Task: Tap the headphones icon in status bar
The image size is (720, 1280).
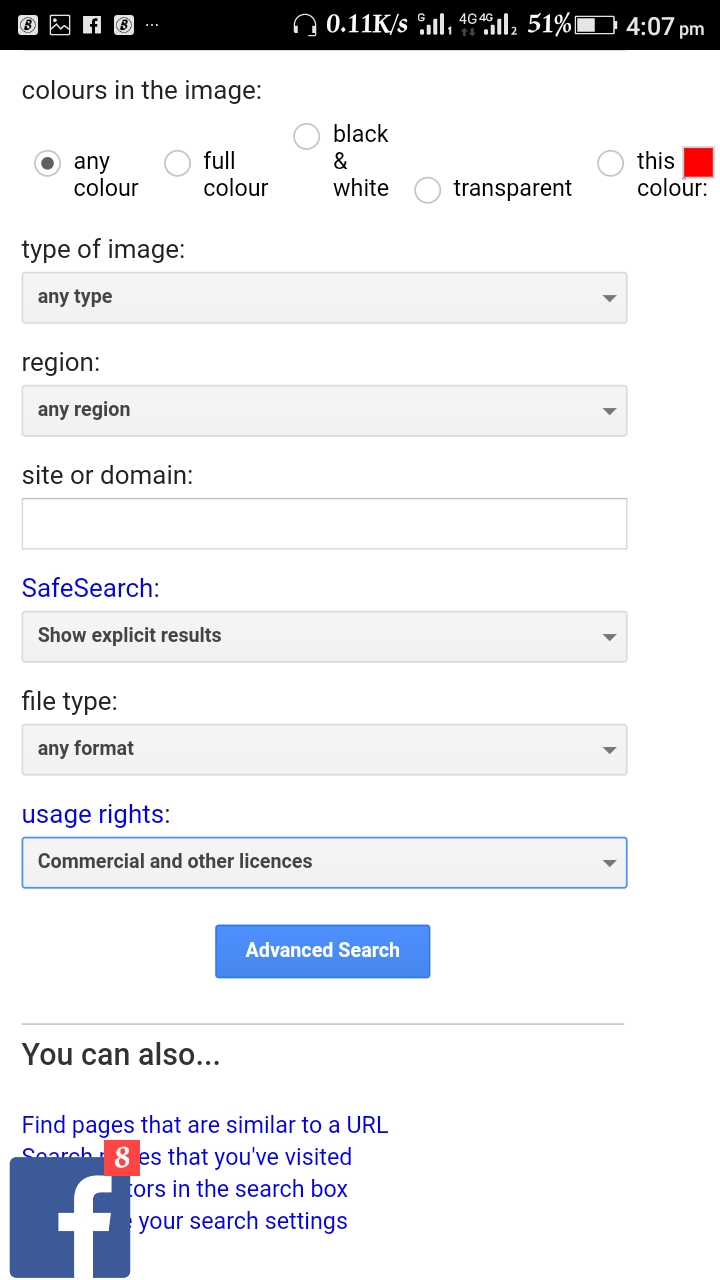Action: 304,25
